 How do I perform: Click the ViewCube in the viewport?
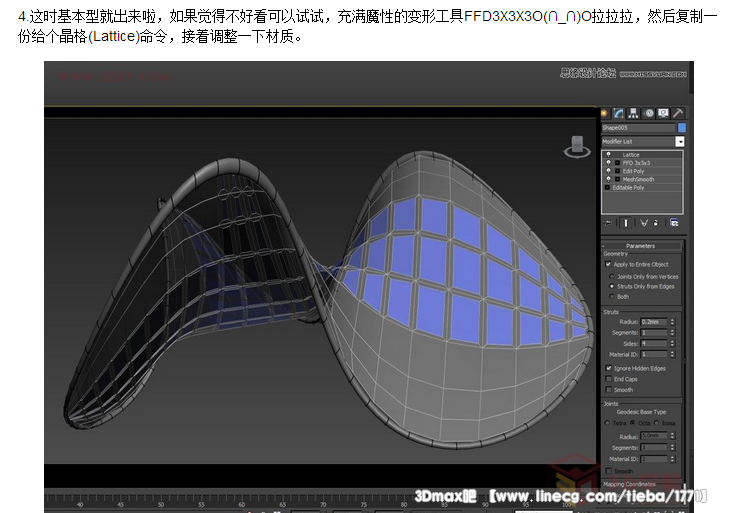576,148
